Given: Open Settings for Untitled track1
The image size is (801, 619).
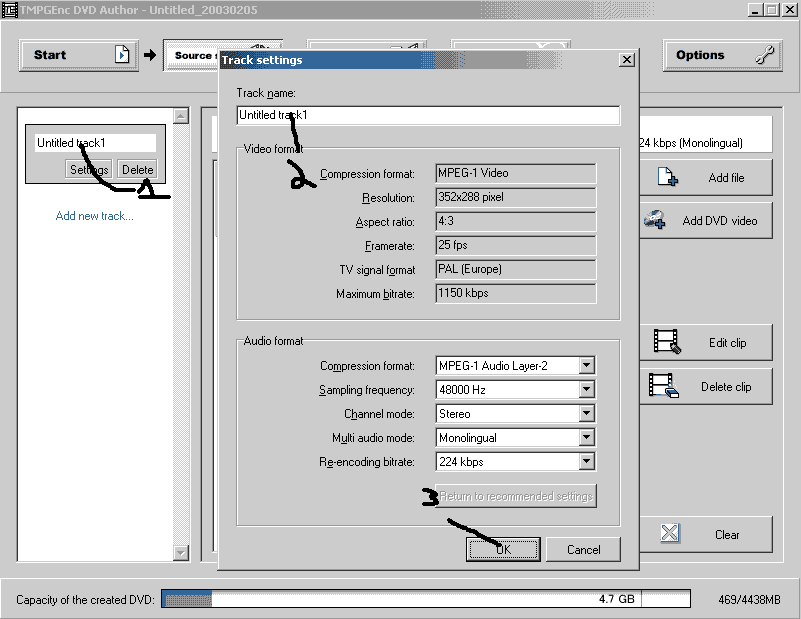Looking at the screenshot, I should click(88, 169).
